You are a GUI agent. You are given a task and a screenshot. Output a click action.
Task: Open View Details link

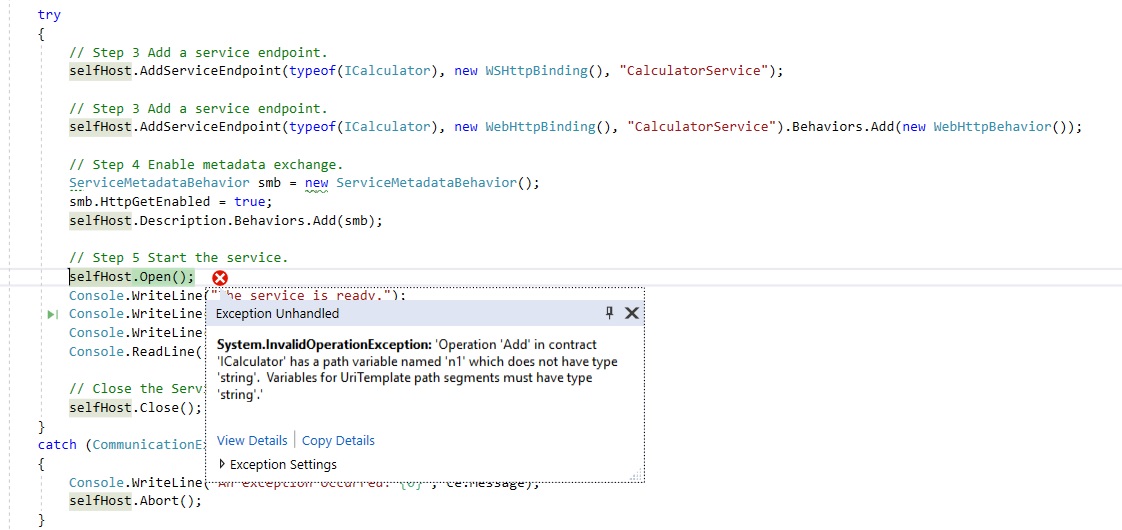[252, 440]
